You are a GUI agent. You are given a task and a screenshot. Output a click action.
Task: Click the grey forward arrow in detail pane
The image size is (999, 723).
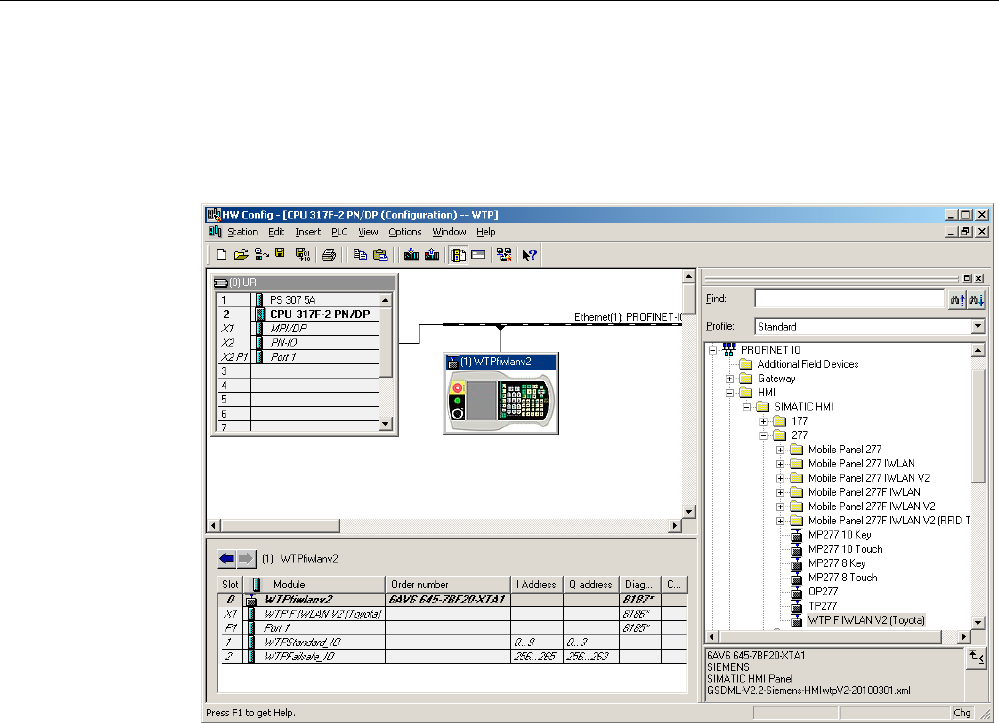(x=246, y=559)
